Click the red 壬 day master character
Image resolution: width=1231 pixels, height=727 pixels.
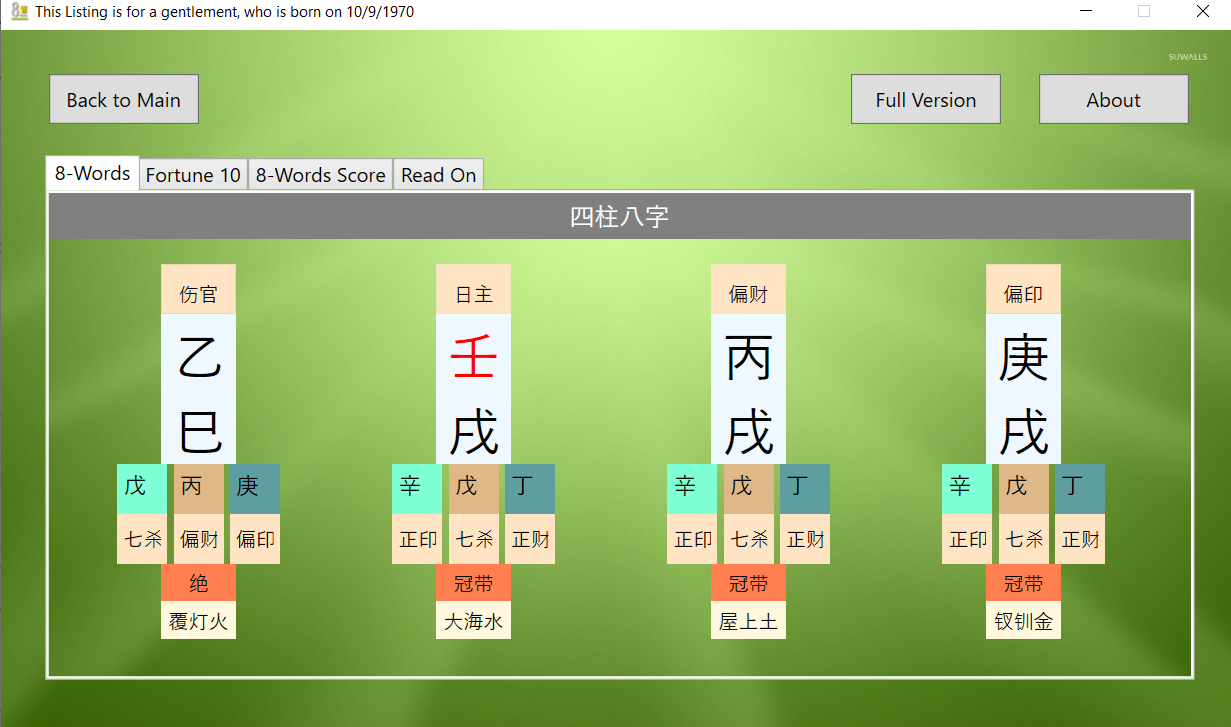coord(473,358)
